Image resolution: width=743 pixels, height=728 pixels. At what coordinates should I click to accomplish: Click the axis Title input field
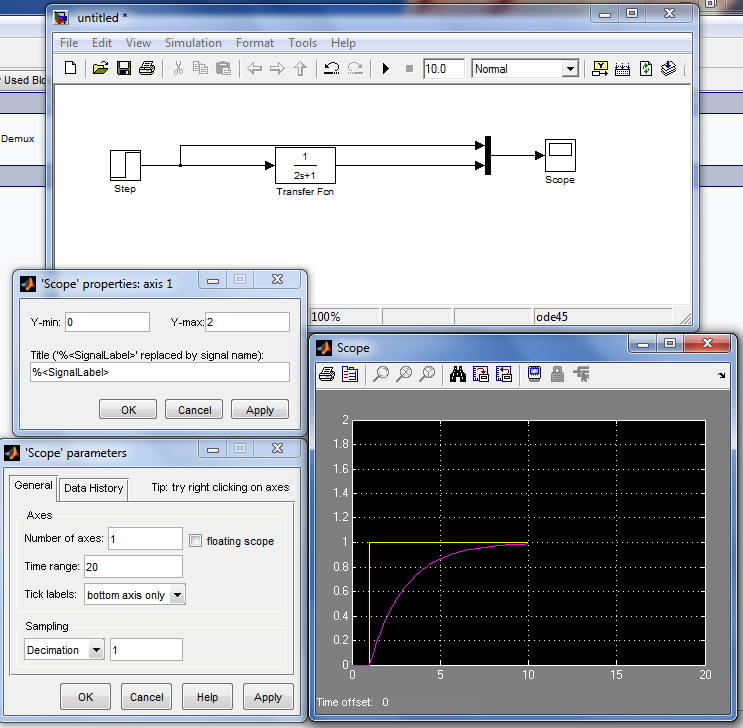pyautogui.click(x=160, y=372)
